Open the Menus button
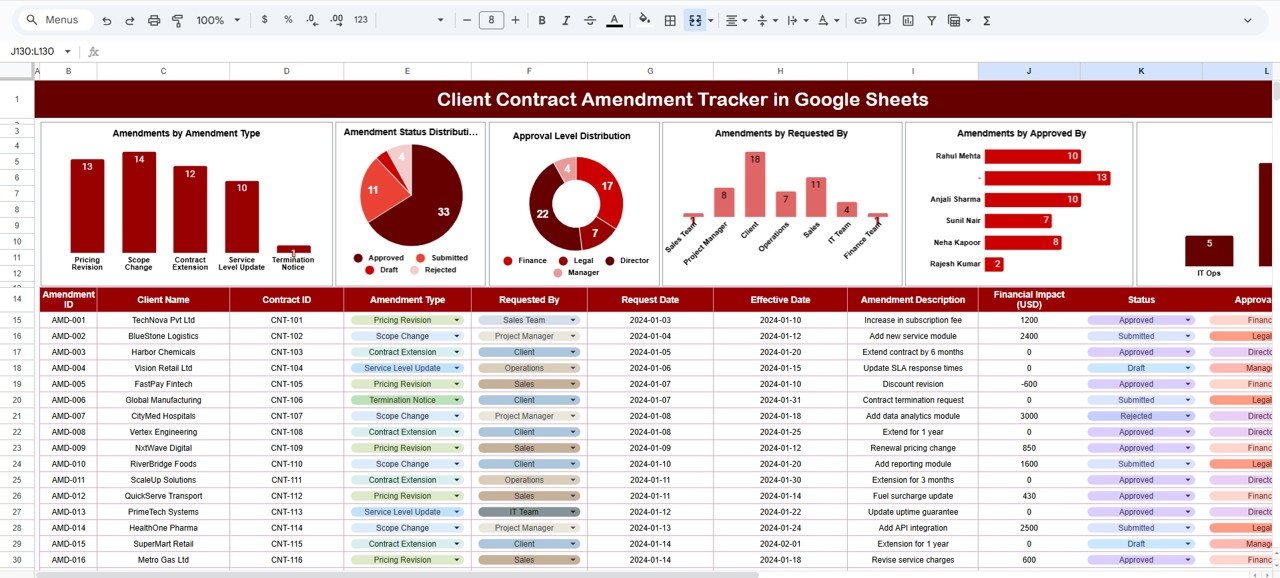 click(55, 19)
